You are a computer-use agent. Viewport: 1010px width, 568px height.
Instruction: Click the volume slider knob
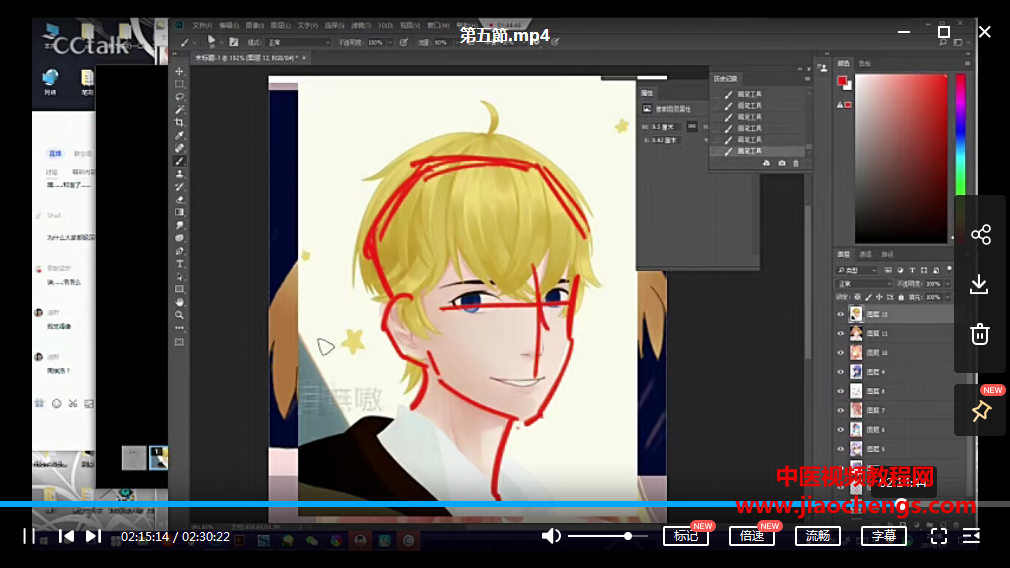tap(628, 536)
